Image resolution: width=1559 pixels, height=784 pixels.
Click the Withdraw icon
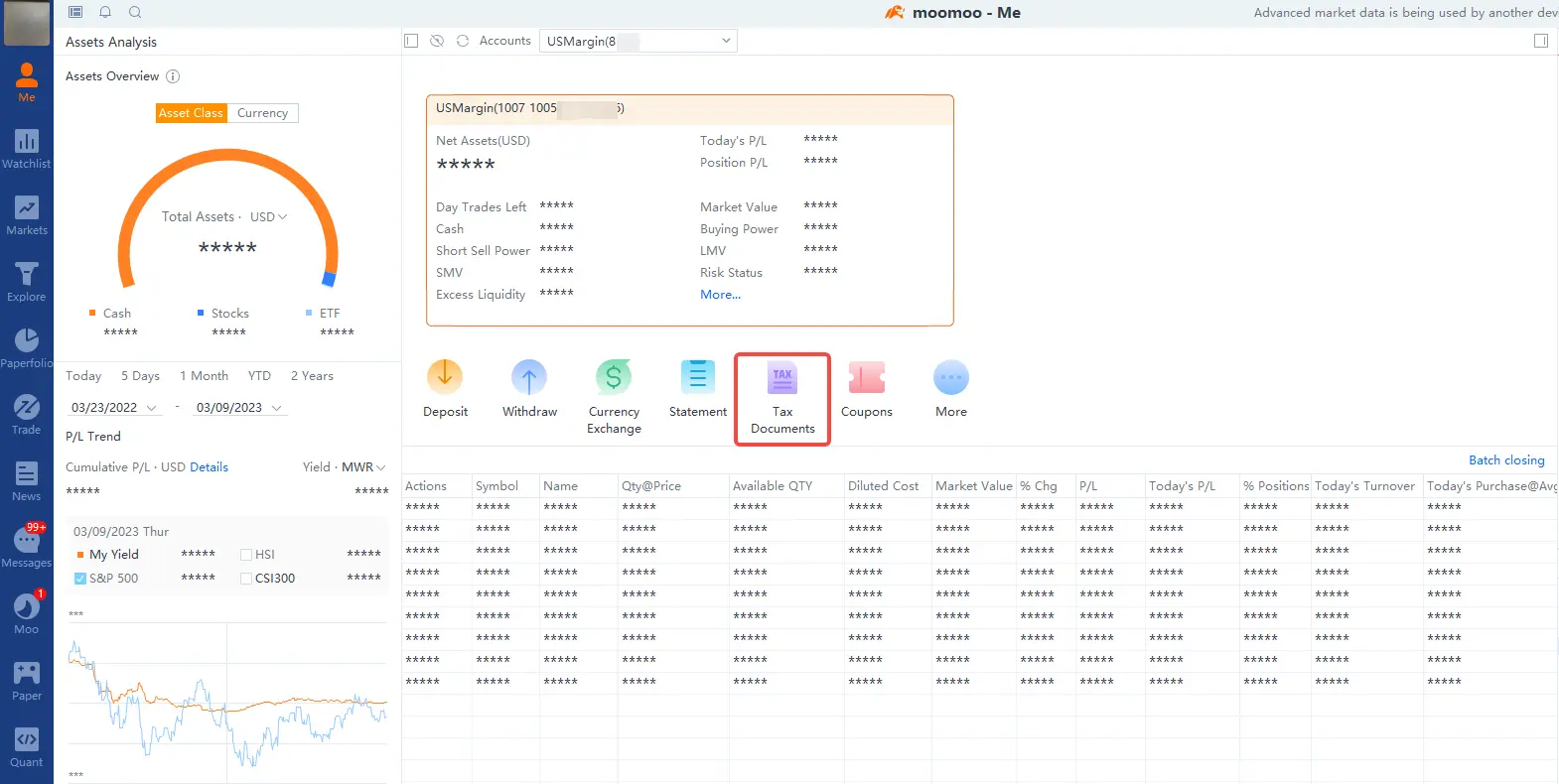point(529,377)
